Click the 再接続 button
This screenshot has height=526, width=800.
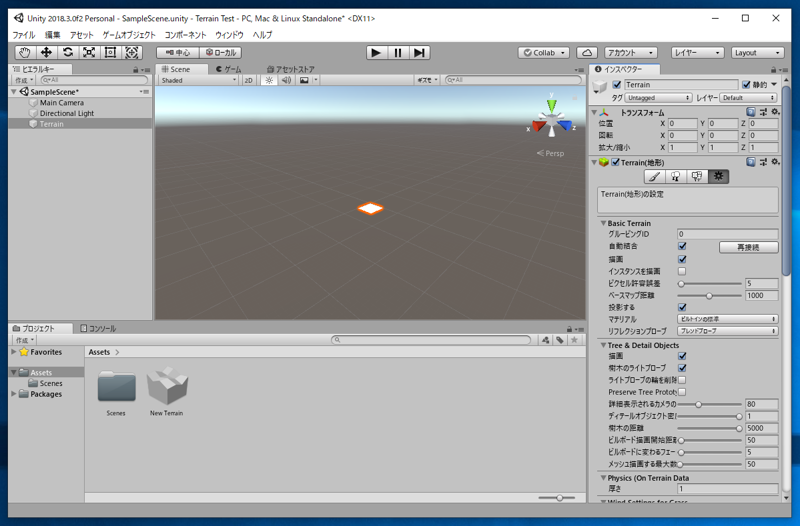748,247
